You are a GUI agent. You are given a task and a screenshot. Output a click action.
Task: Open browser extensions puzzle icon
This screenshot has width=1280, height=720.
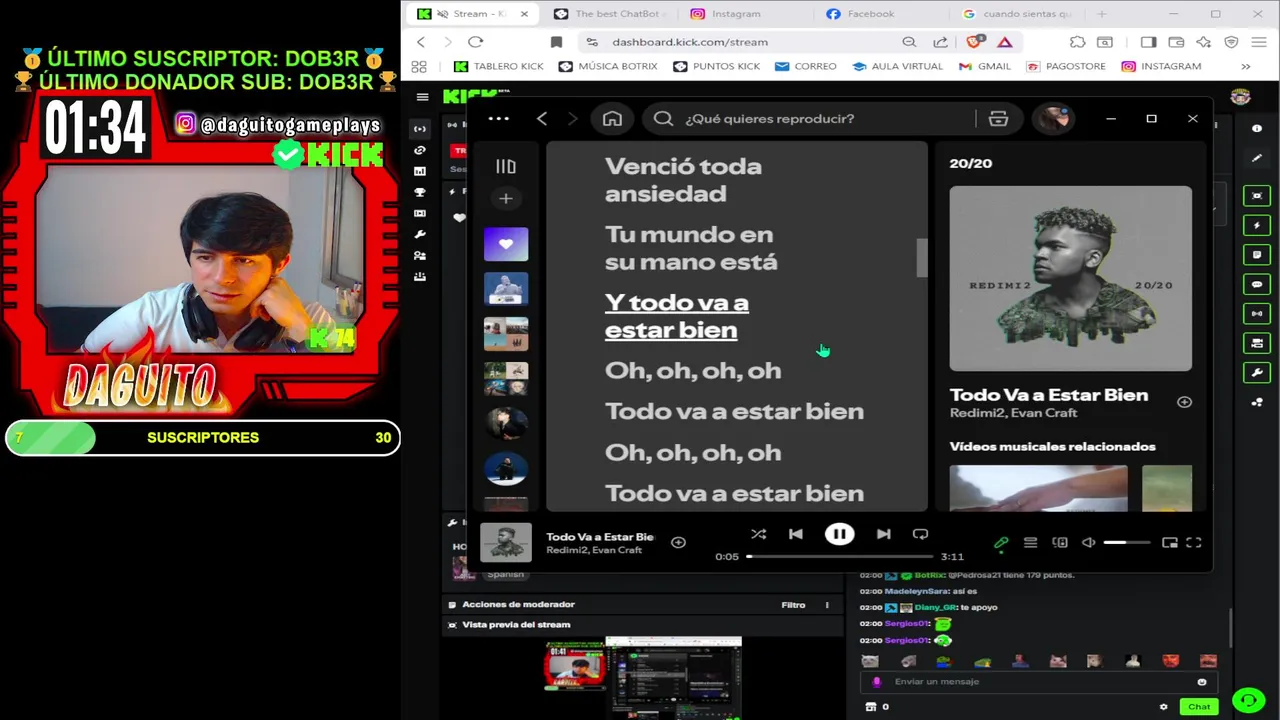(x=1077, y=42)
